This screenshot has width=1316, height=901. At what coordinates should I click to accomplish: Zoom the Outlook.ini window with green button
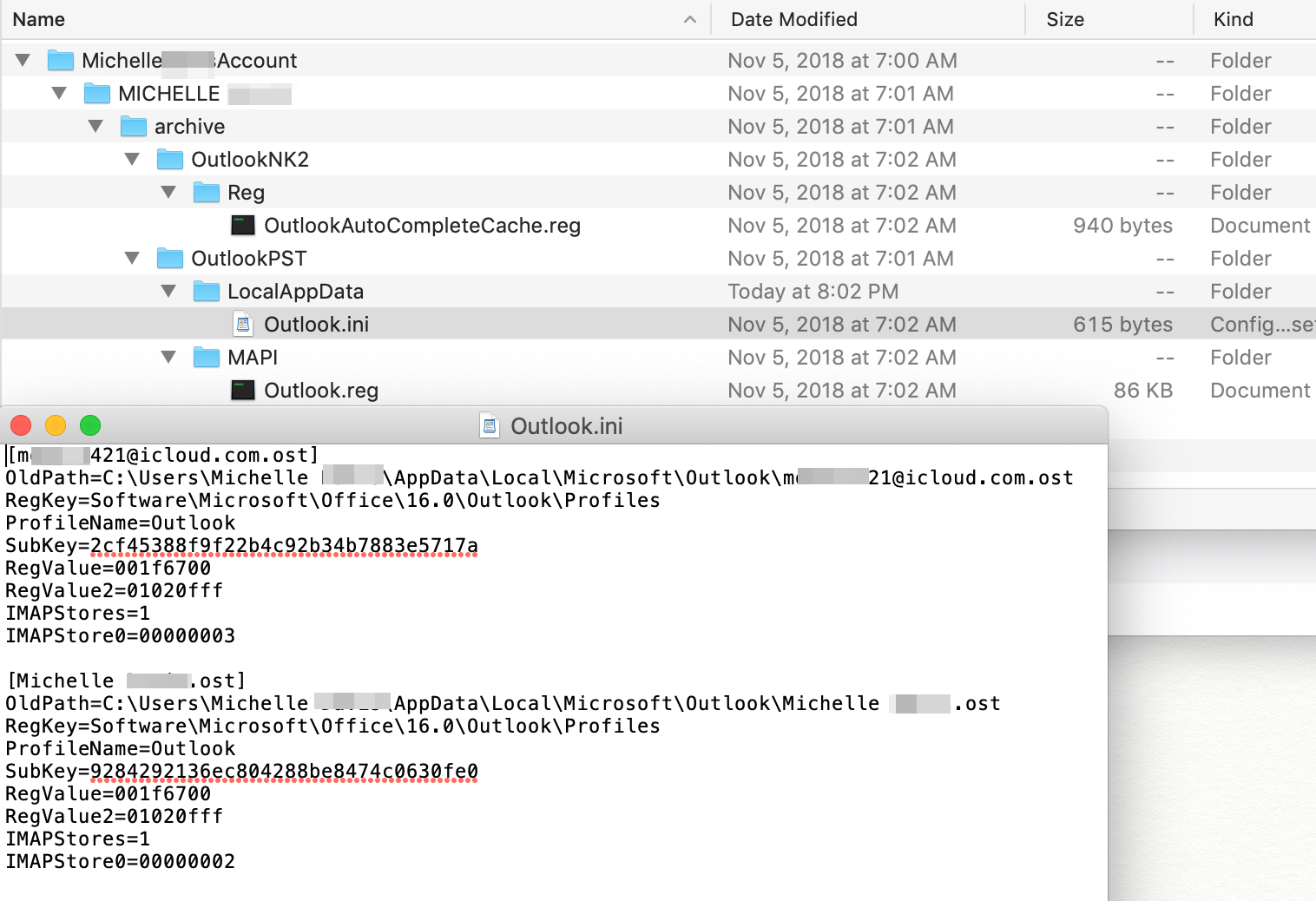[x=90, y=425]
